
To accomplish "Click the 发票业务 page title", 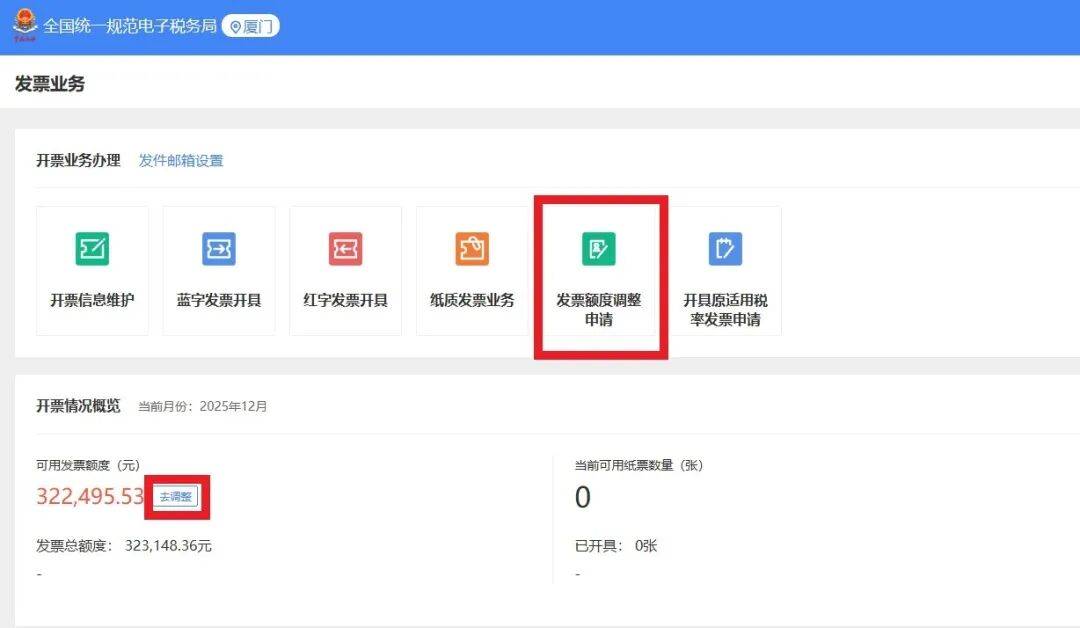I will click(x=50, y=84).
